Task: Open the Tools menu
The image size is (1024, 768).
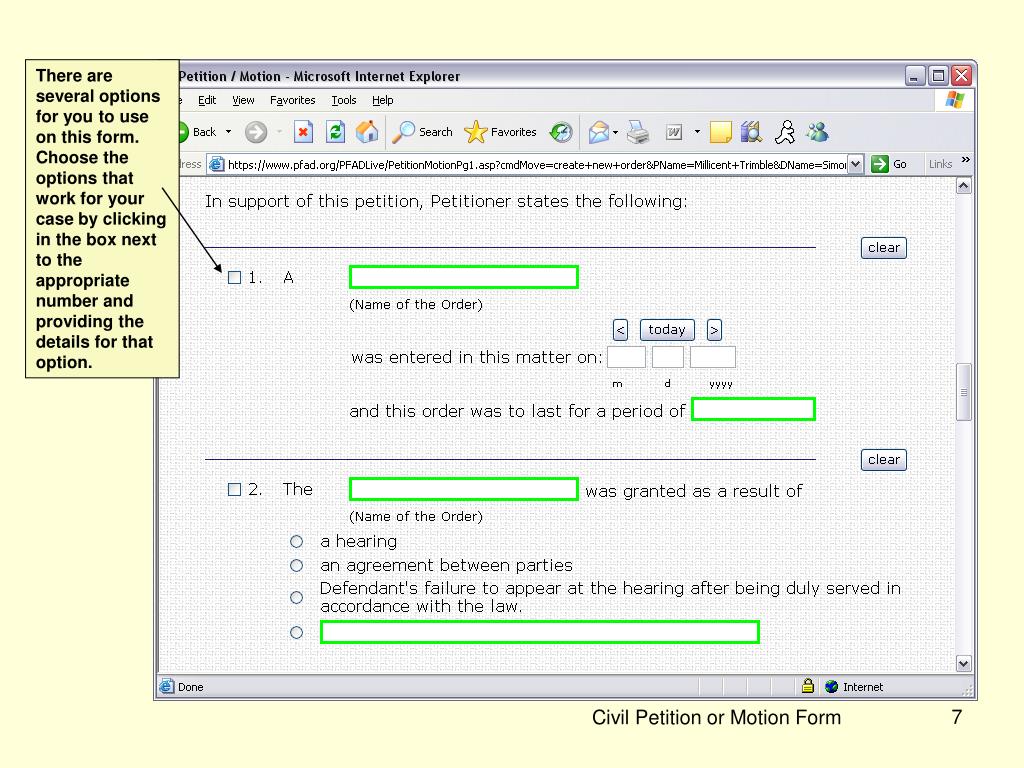Action: point(344,100)
